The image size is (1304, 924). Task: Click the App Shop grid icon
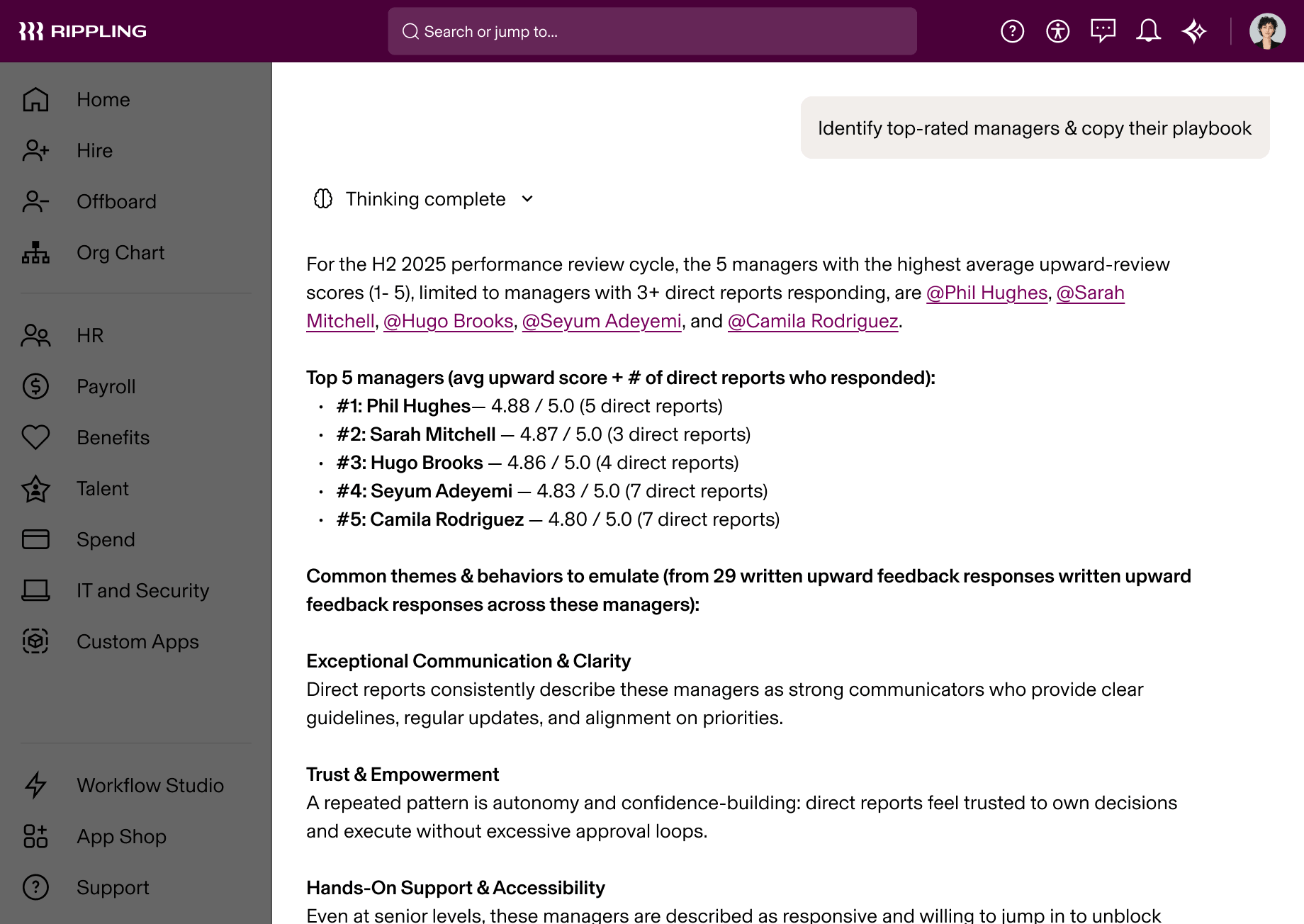35,836
